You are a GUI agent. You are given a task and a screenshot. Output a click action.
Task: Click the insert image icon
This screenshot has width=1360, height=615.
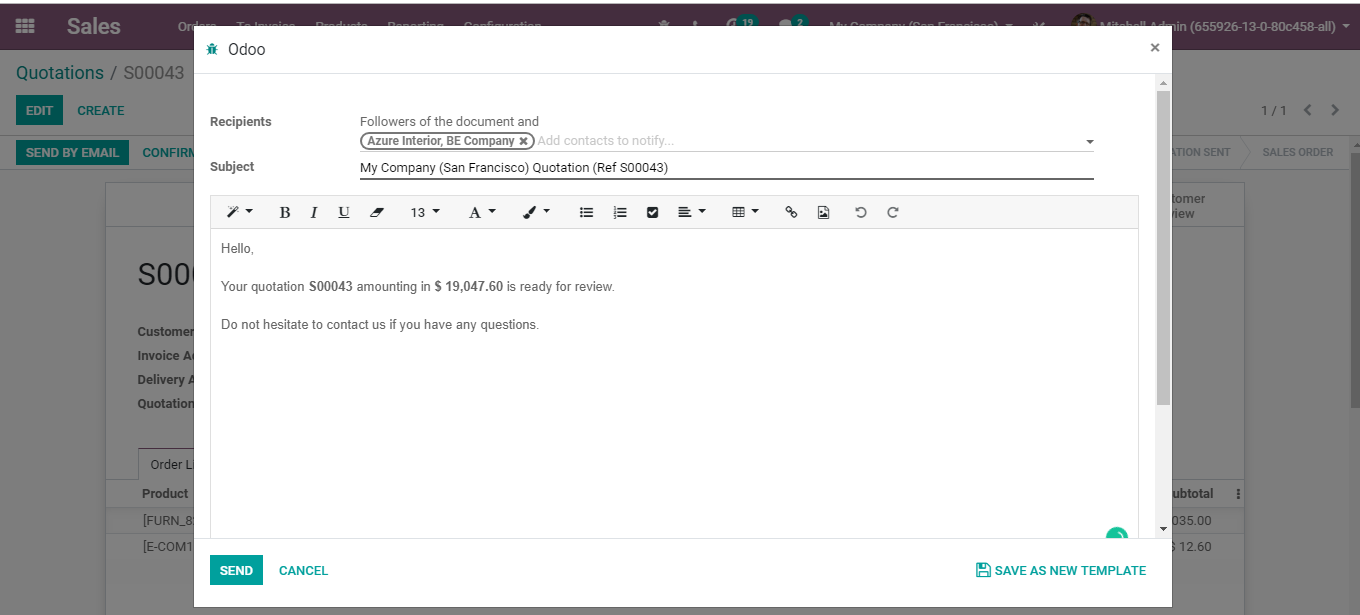823,212
